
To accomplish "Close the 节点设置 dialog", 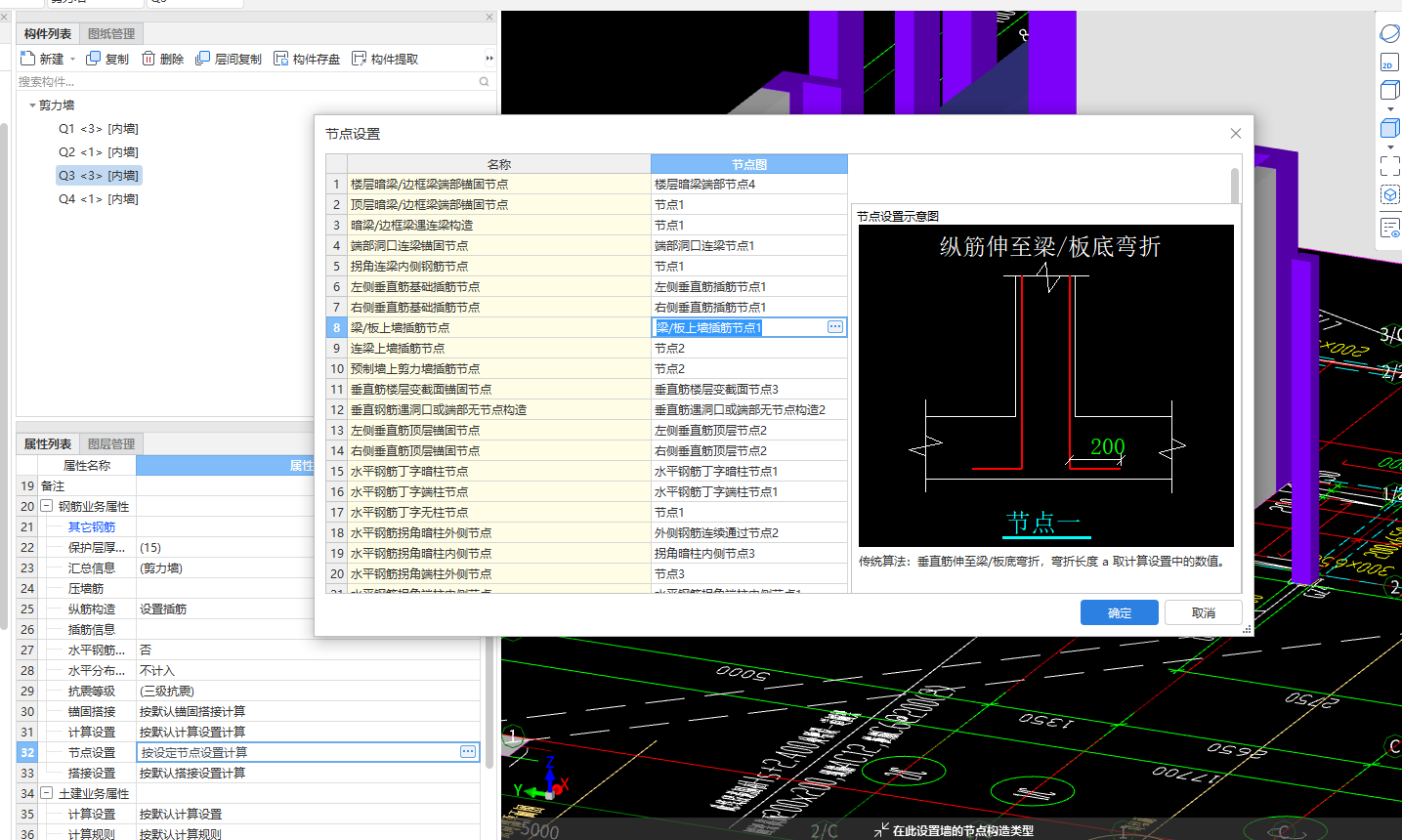I will tap(1235, 134).
